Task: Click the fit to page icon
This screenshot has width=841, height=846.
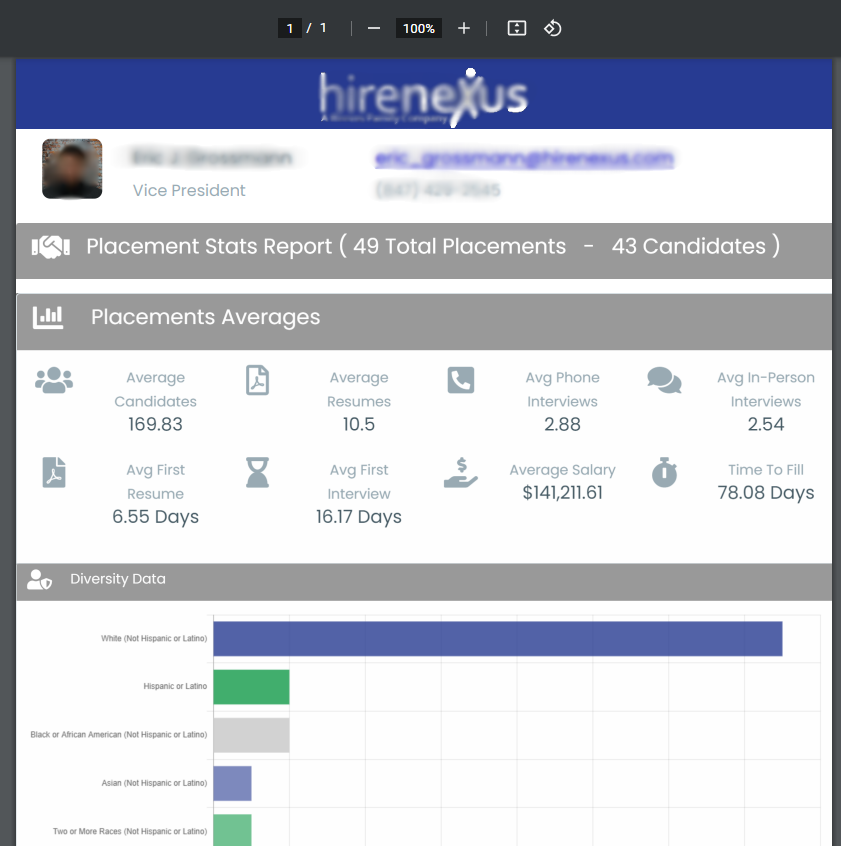Action: [x=517, y=28]
